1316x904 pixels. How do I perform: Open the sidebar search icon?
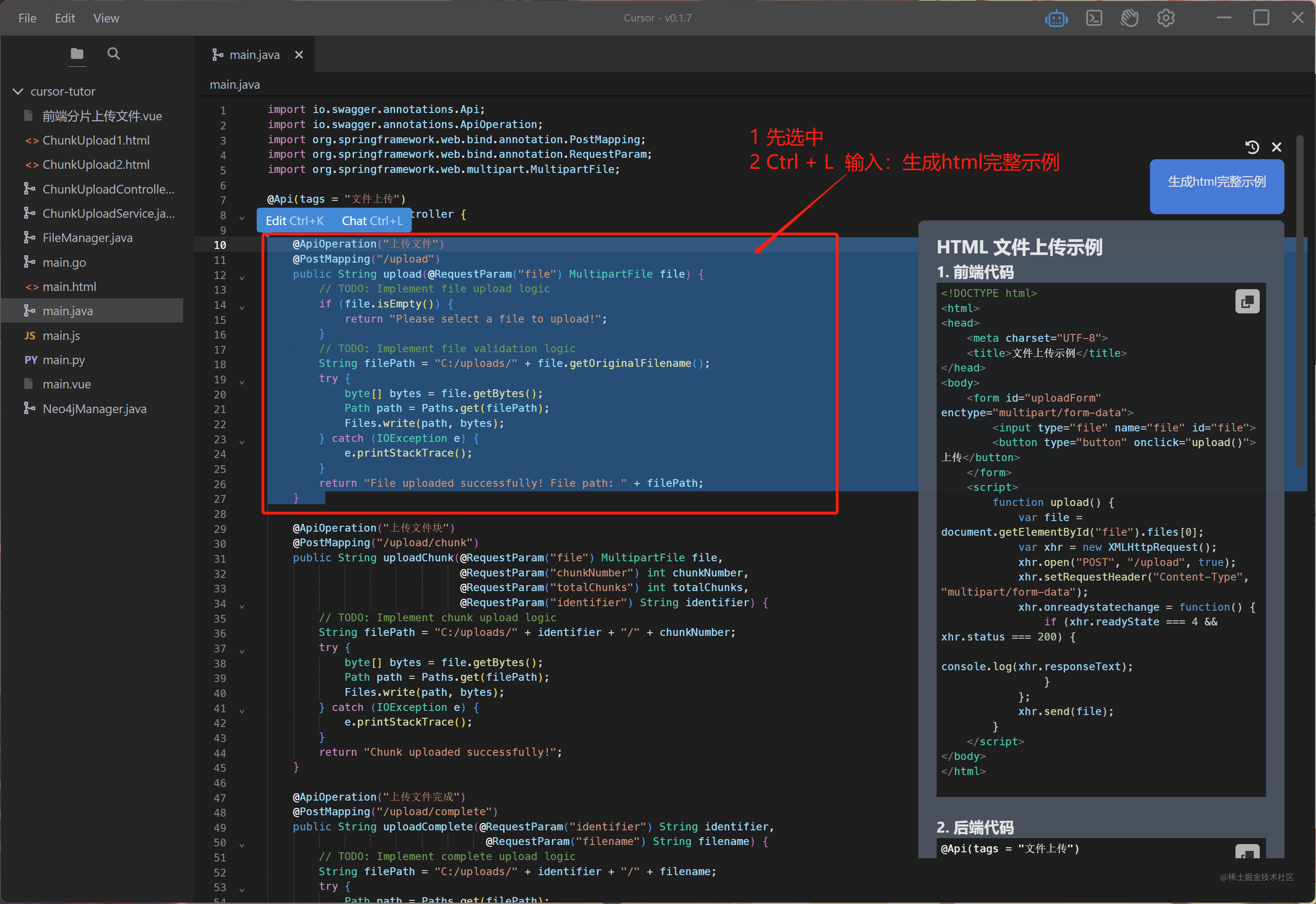pos(113,54)
